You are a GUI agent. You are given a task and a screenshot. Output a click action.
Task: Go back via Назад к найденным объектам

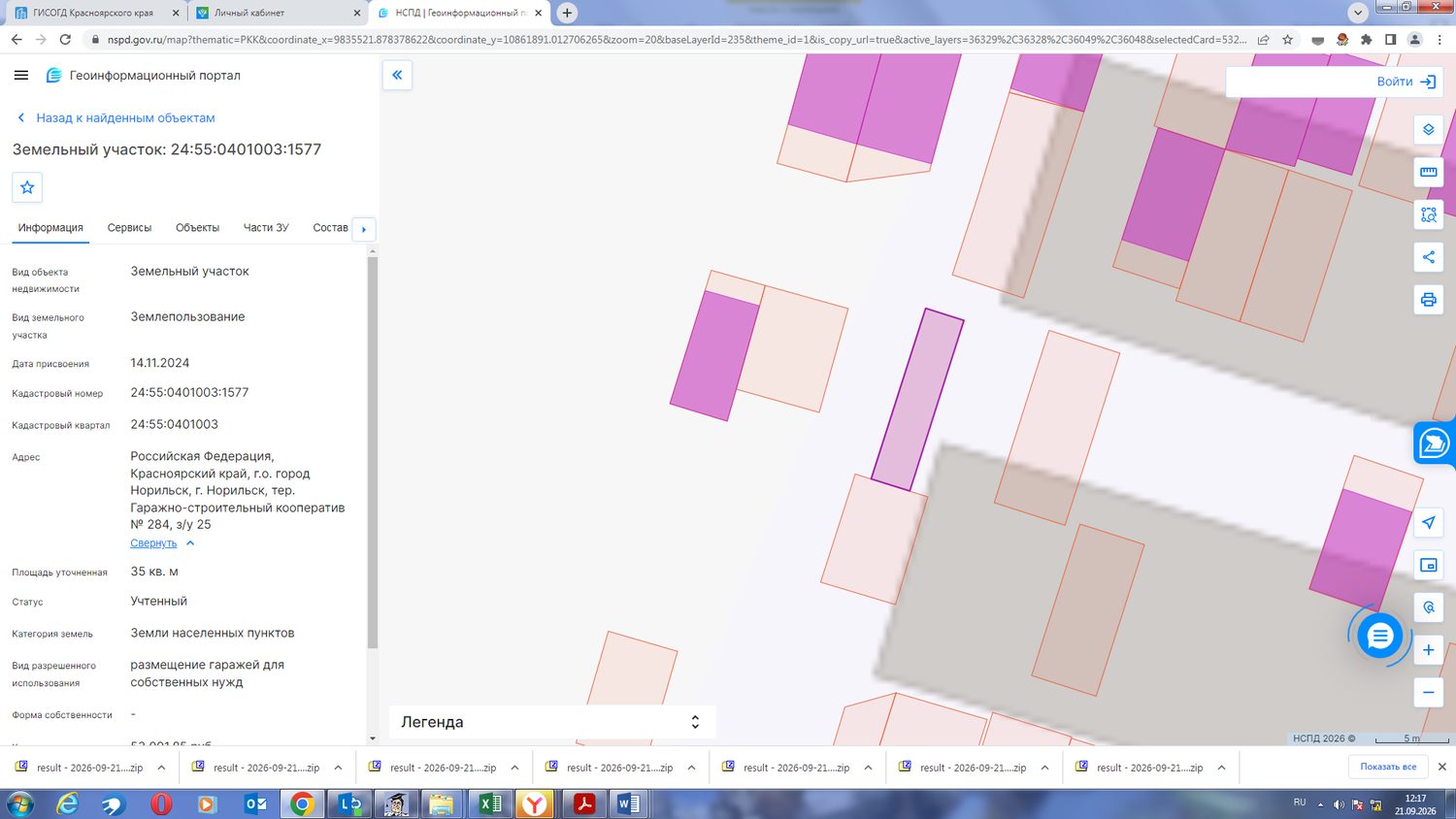pos(116,117)
